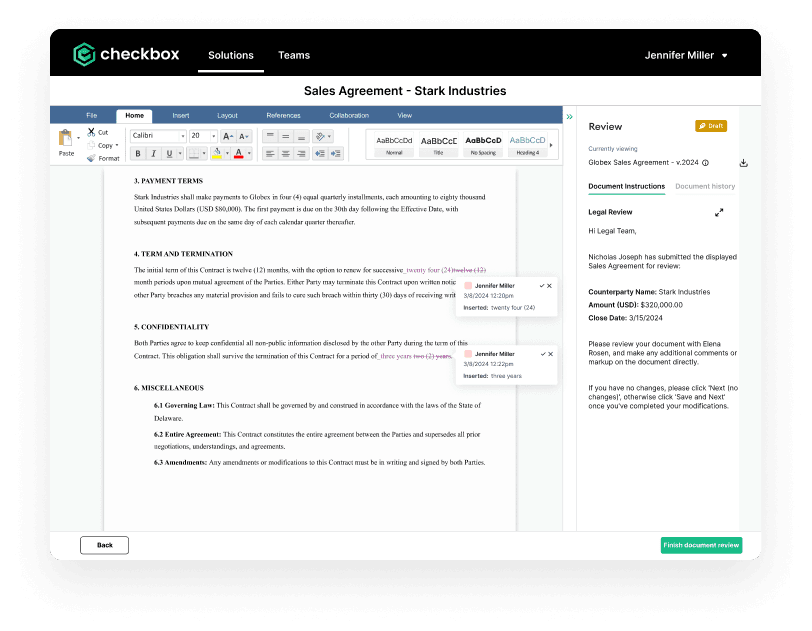Toggle italic formatting
Screen dimensions: 812x631
(153, 153)
